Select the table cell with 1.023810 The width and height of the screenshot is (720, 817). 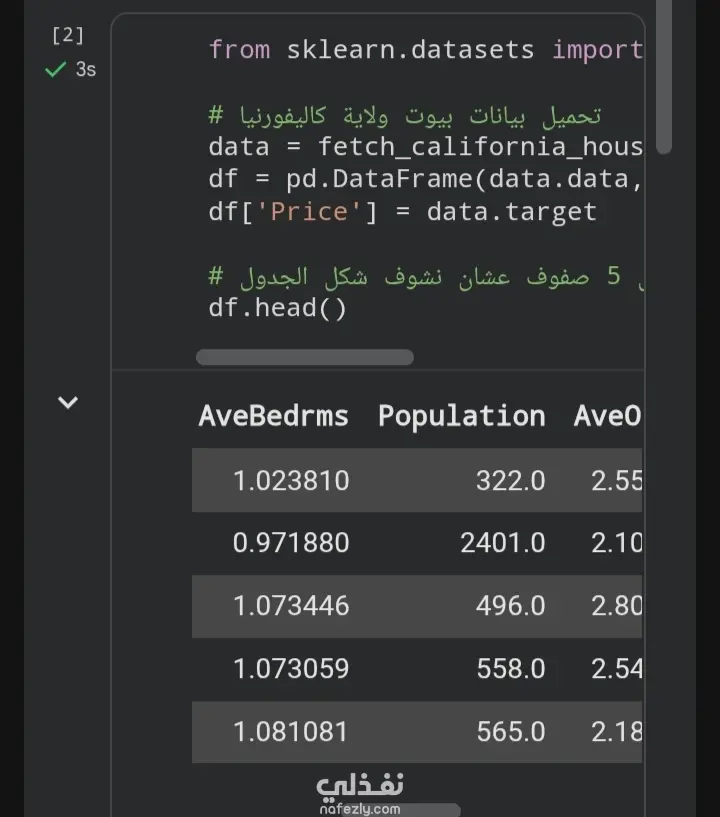[291, 480]
